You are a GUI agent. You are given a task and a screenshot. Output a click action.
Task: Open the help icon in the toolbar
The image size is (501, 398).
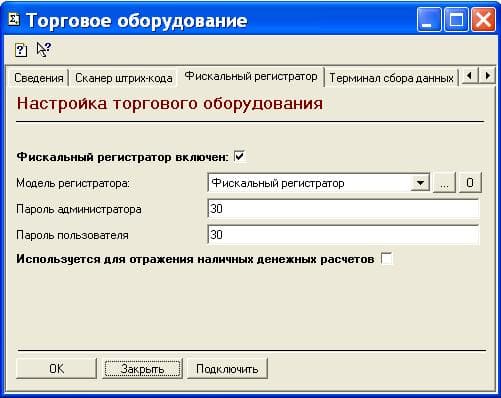click(21, 50)
